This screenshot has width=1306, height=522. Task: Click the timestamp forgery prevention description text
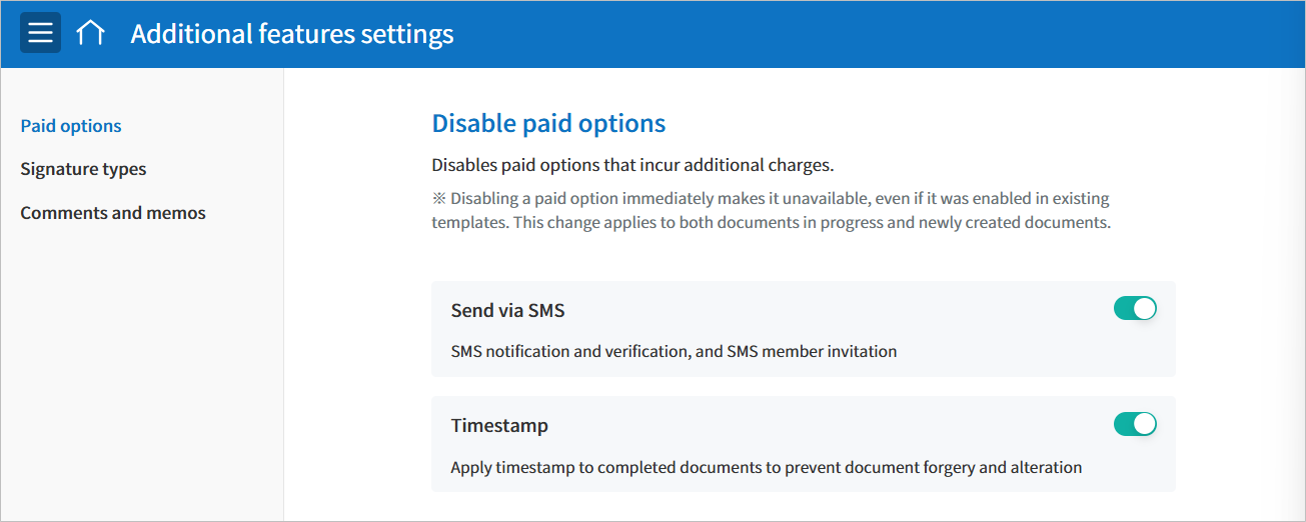tap(766, 467)
